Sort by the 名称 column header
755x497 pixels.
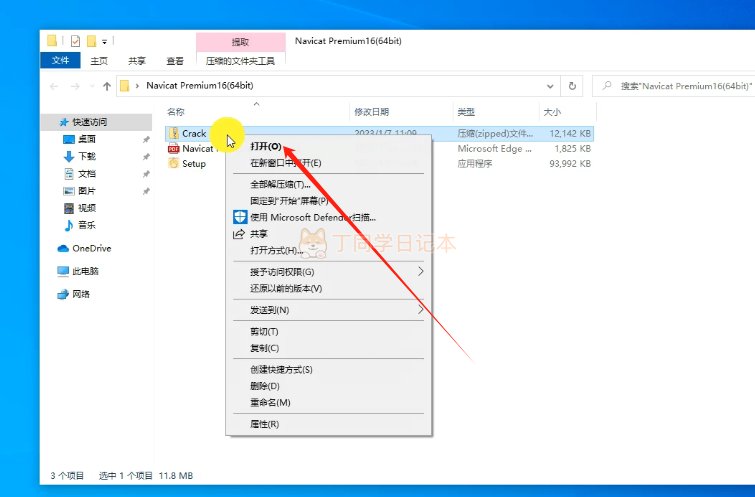point(175,112)
